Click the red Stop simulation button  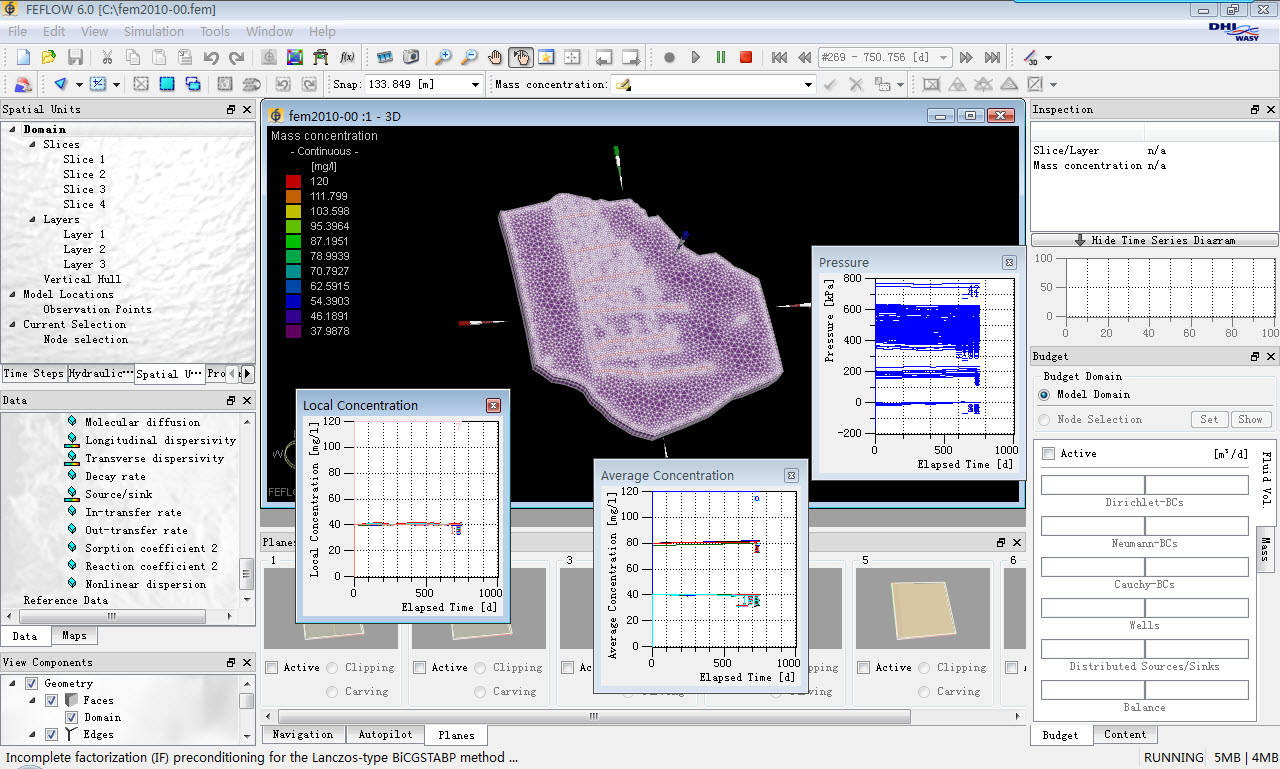tap(746, 58)
